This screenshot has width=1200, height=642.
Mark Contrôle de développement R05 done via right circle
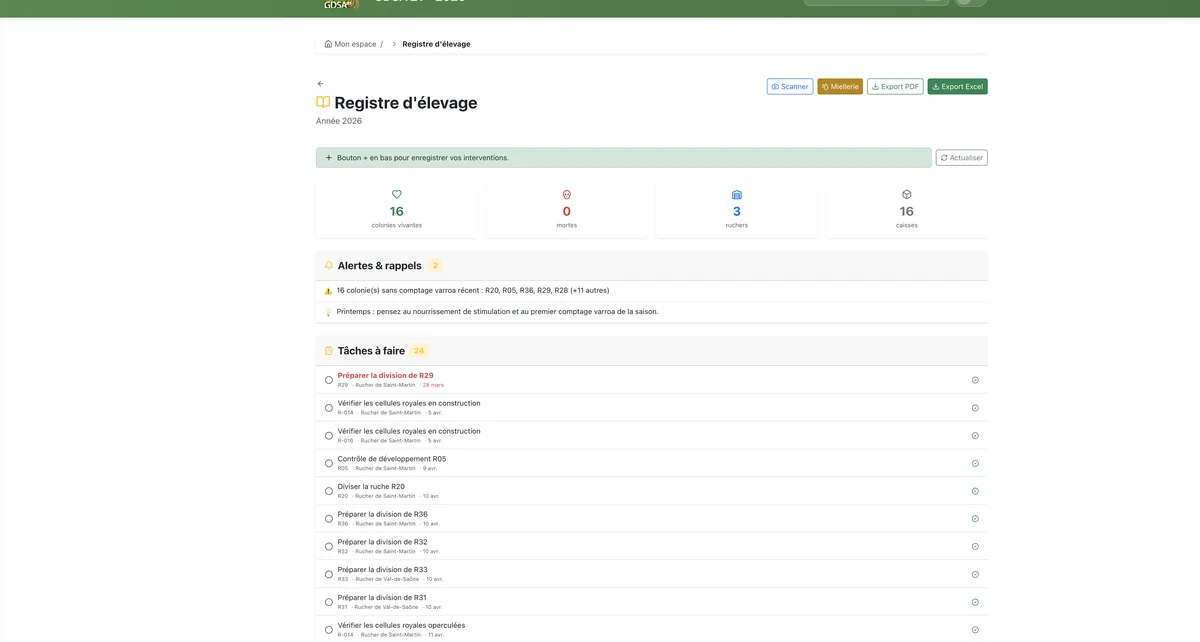[974, 463]
